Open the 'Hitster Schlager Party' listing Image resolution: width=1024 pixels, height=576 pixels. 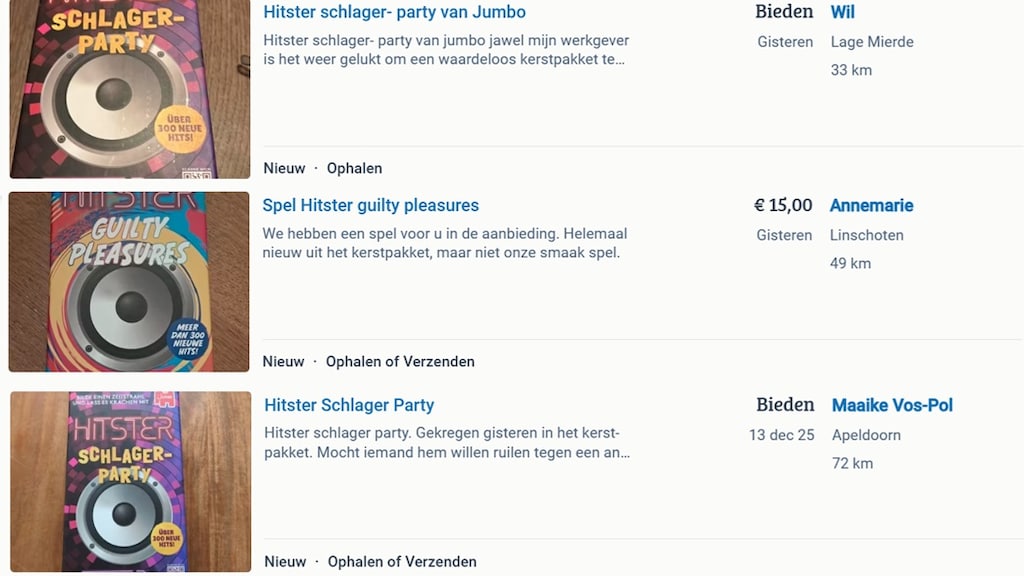[x=348, y=405]
